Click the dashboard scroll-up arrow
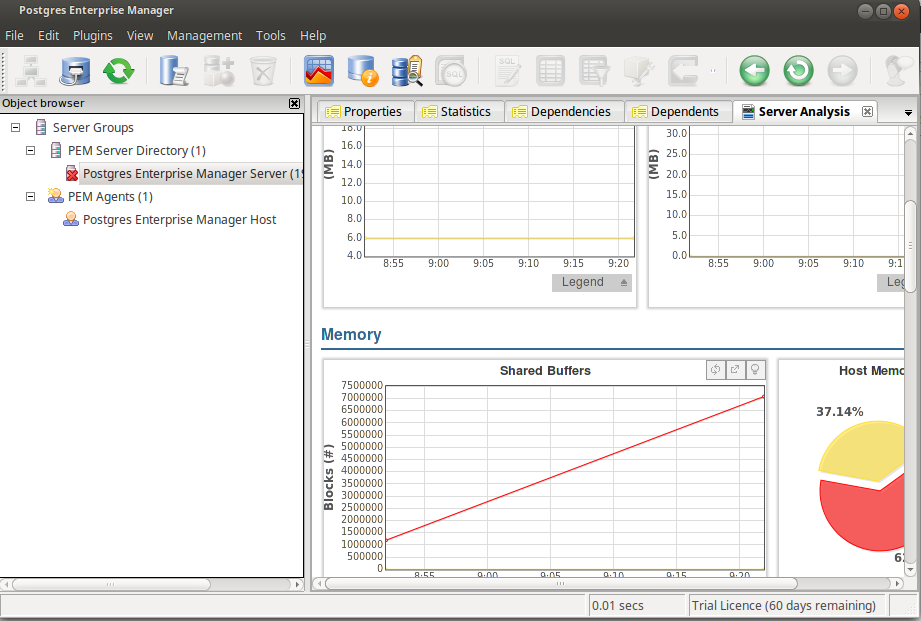 coord(910,133)
